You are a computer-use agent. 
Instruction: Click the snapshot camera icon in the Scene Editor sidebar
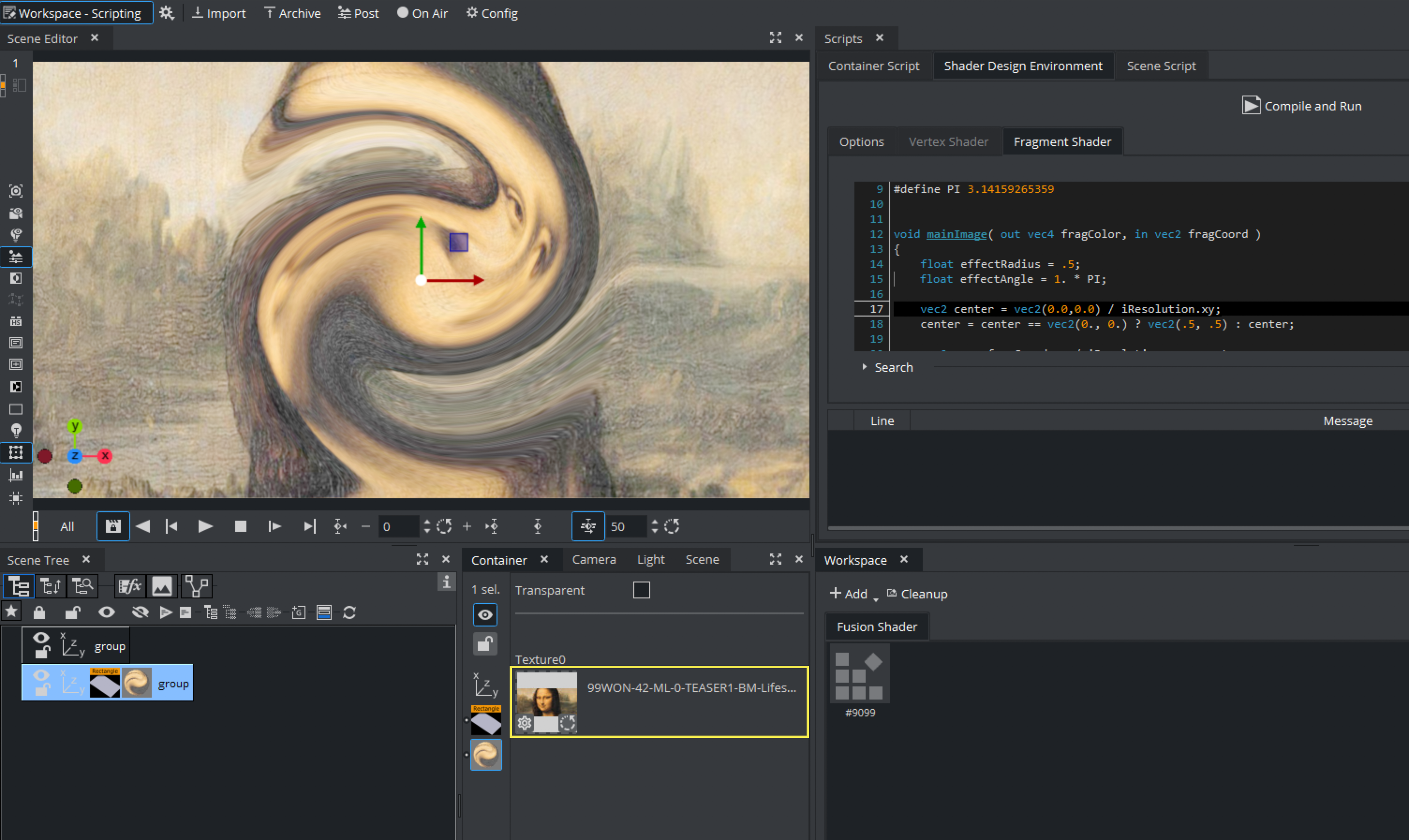click(16, 191)
